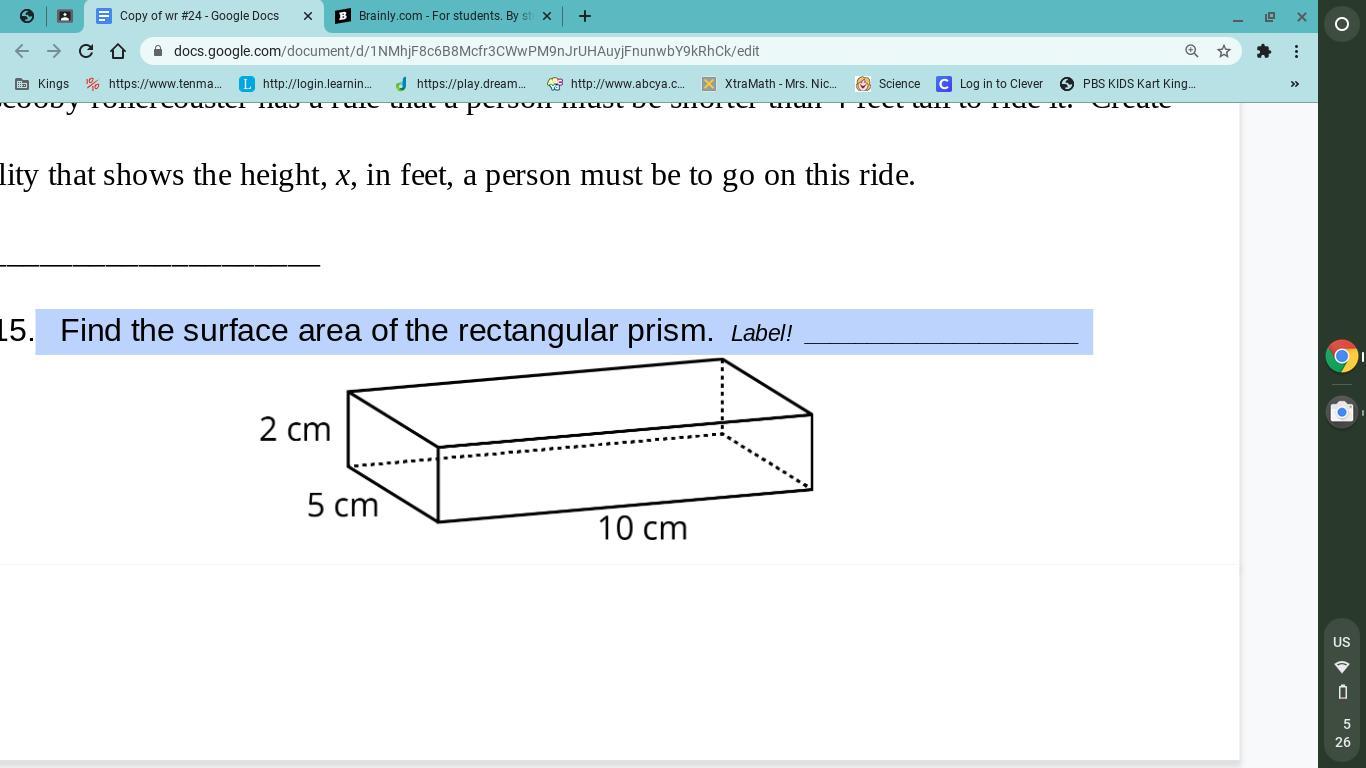The image size is (1366, 768).
Task: Open the Chrome three-dot menu
Action: pos(1296,51)
